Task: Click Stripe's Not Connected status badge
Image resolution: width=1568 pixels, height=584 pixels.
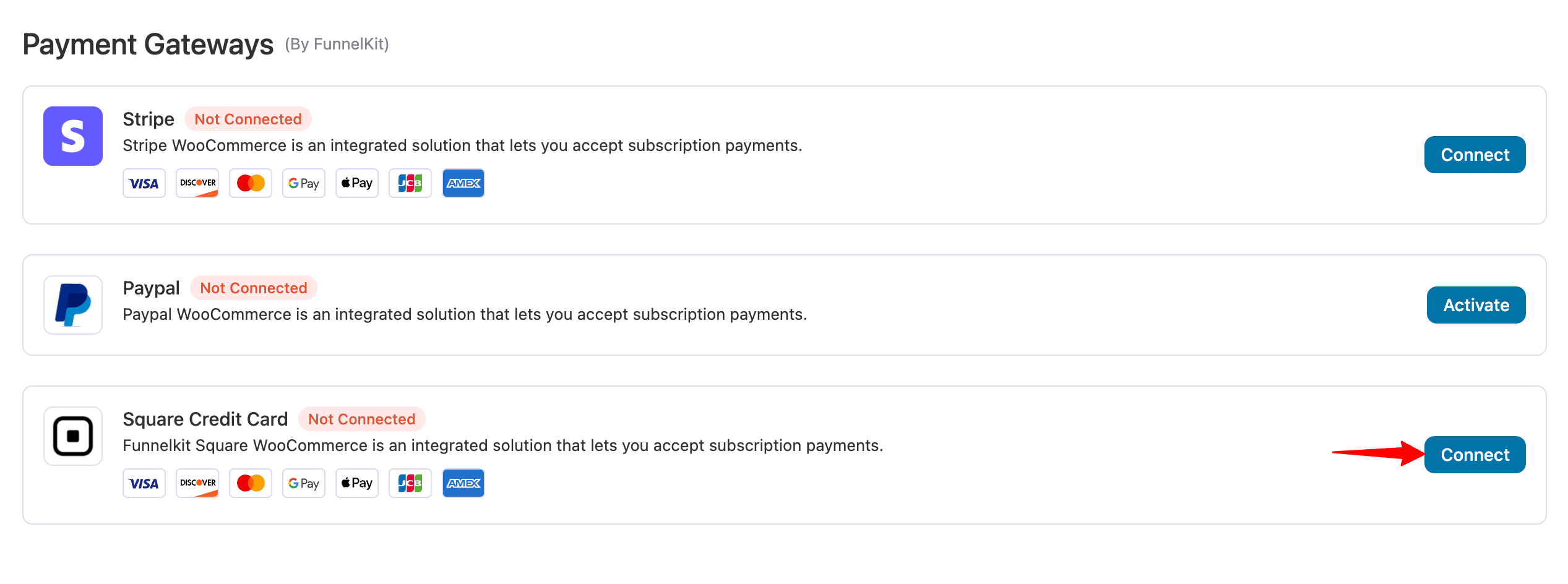Action: pos(248,119)
